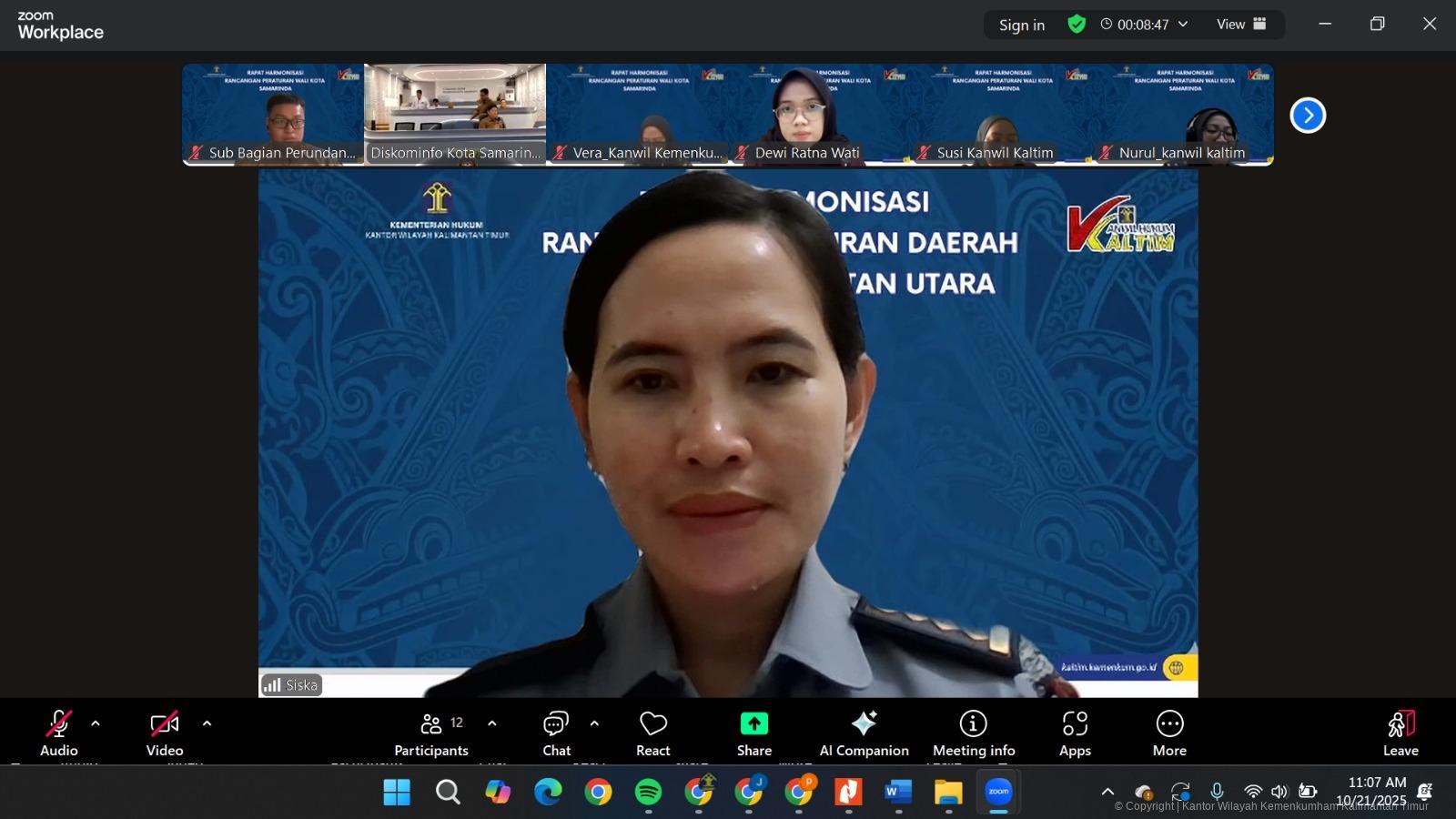The image size is (1456, 819).
Task: Open the React emoji menu
Action: [x=652, y=733]
